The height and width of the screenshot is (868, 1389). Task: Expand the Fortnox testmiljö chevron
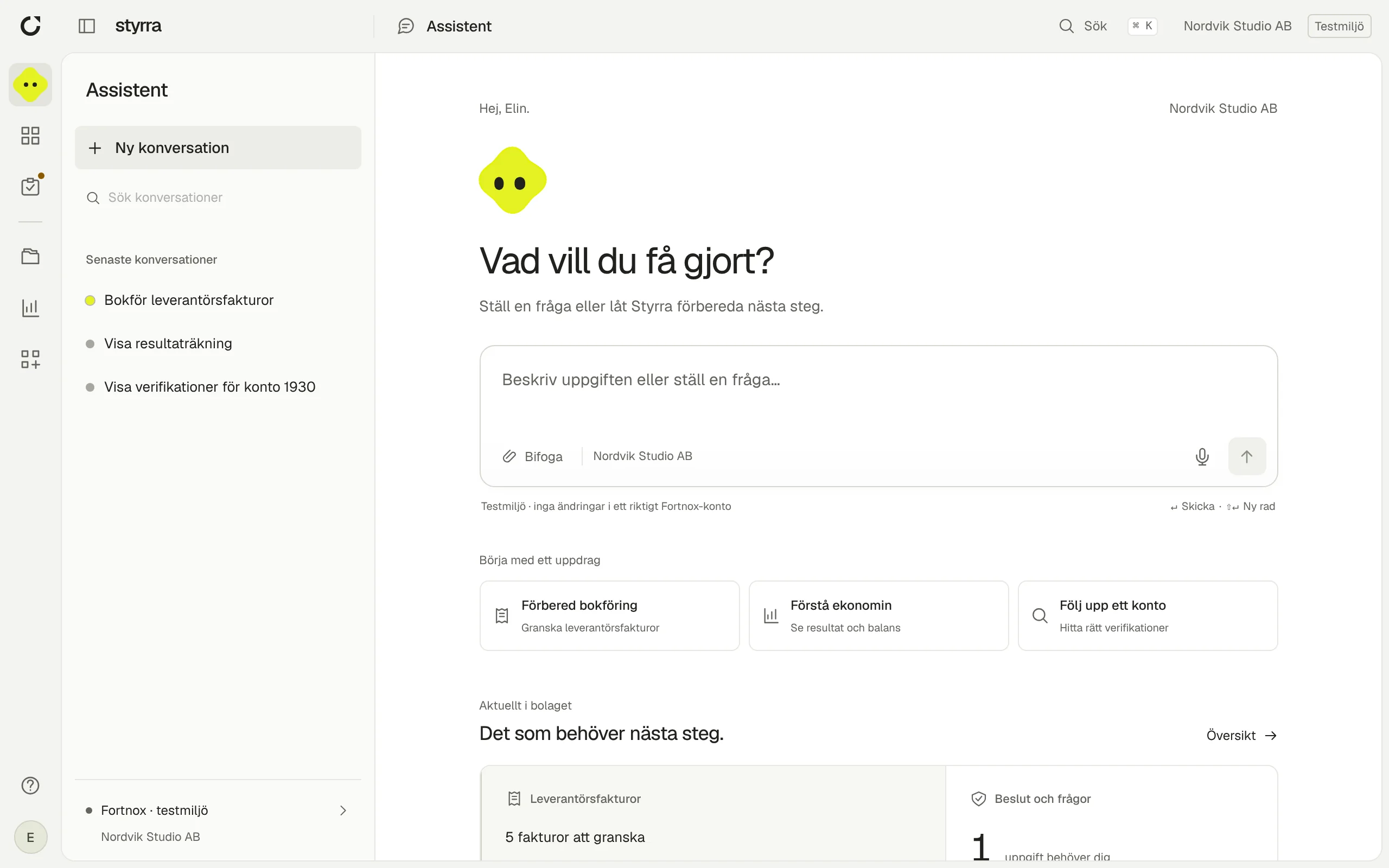tap(343, 810)
